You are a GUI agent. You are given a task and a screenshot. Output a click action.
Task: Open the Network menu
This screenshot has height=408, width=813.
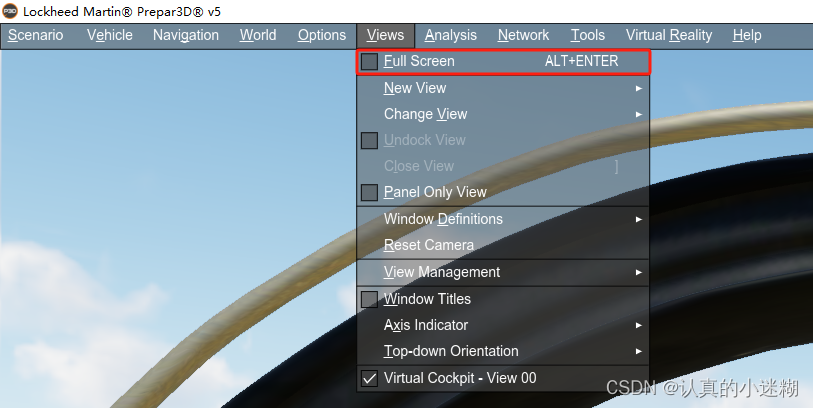point(523,35)
